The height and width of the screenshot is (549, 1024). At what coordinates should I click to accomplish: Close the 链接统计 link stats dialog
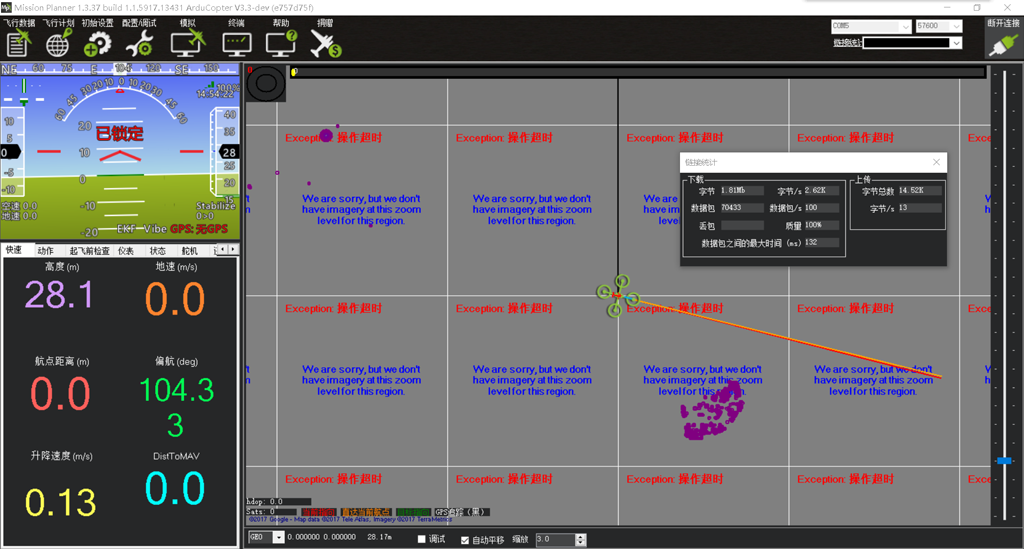(937, 162)
